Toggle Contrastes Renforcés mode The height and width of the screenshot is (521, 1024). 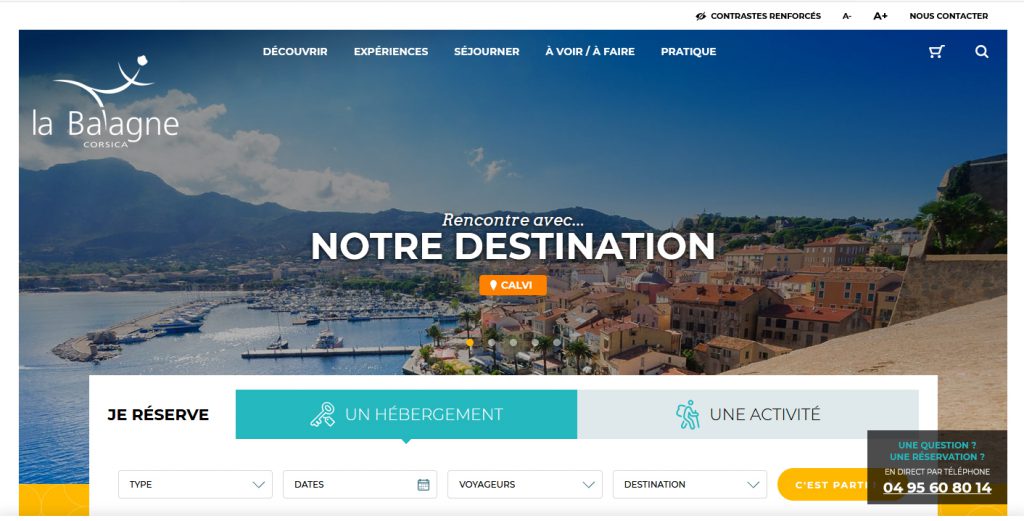(758, 16)
